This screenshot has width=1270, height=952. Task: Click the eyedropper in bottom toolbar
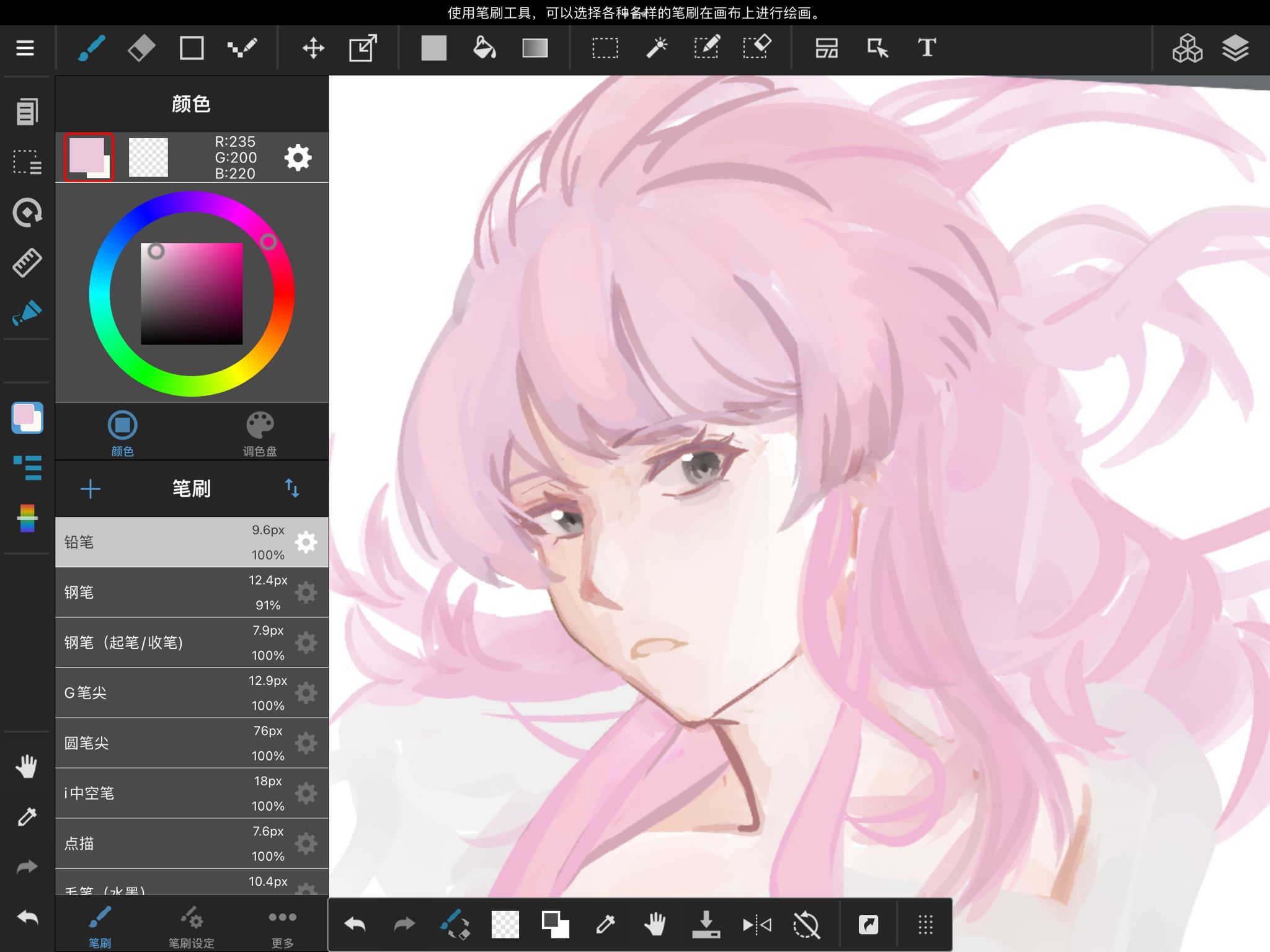click(605, 925)
